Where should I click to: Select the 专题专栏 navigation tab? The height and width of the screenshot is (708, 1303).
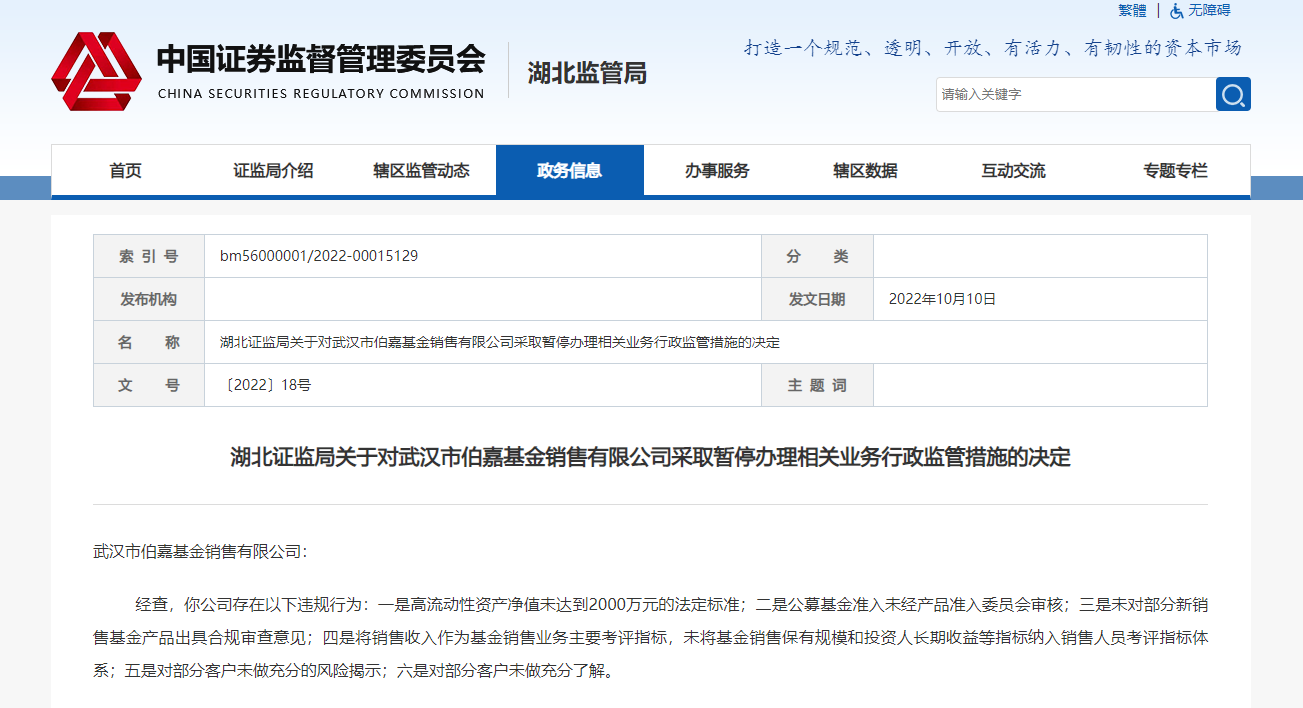click(1175, 171)
